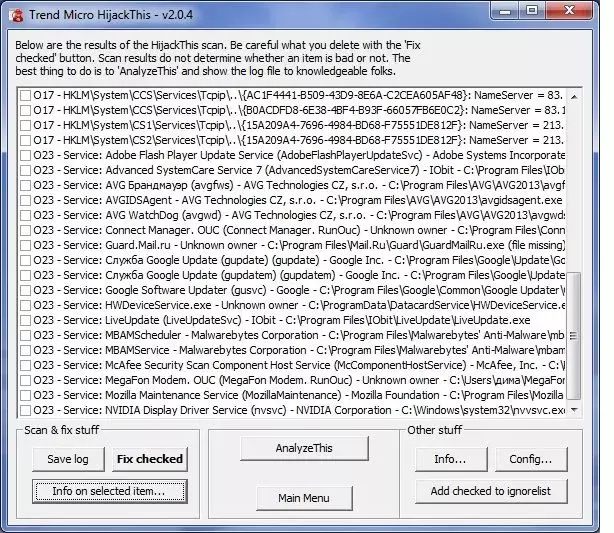This screenshot has height=533, width=614.
Task: Check the MBAMService Malwarebytes entry
Action: click(x=25, y=350)
